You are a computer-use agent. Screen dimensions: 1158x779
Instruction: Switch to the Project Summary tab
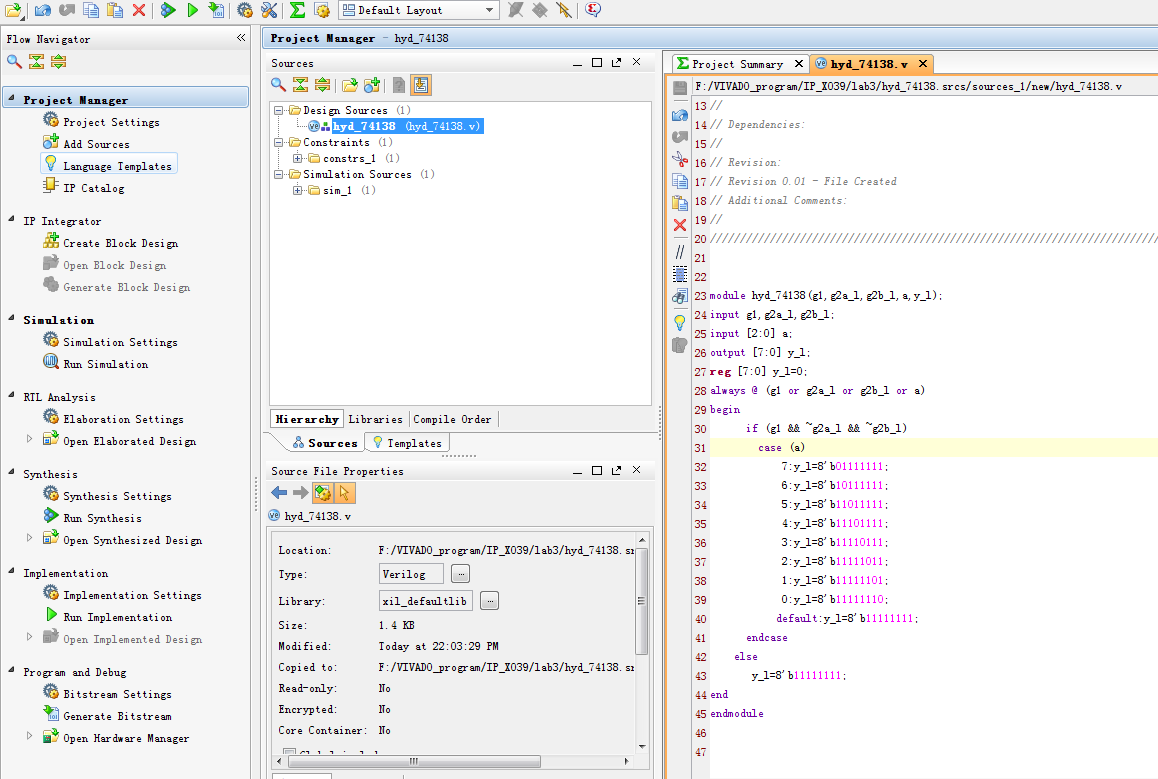click(x=736, y=63)
